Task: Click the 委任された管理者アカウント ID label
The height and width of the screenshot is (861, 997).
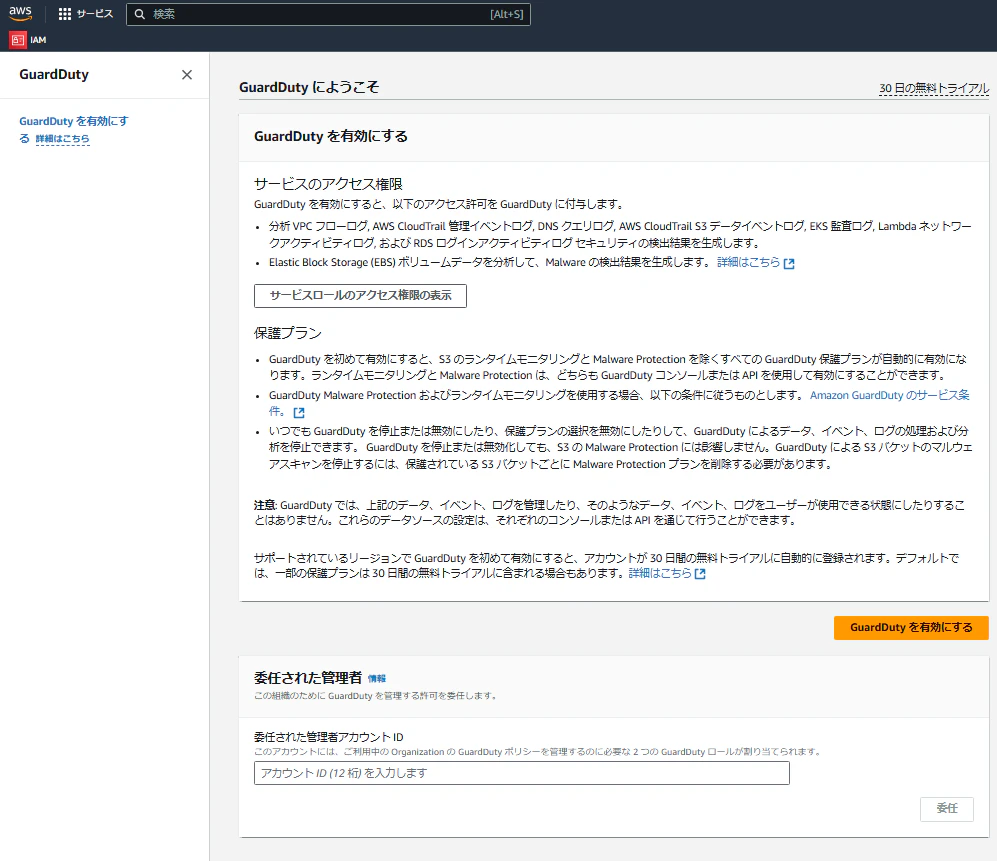Action: tap(329, 737)
